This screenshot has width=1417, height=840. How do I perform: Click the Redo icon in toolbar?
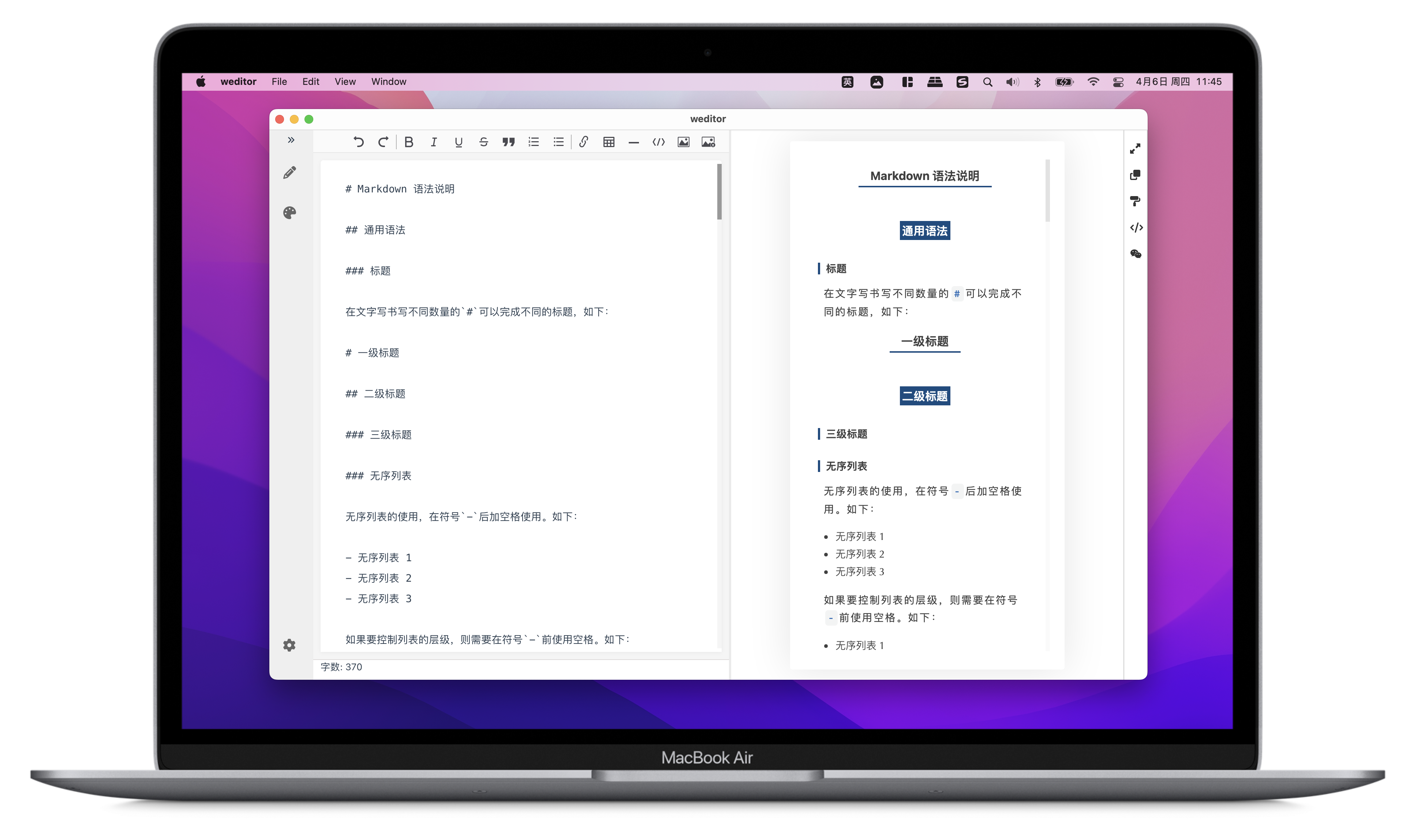coord(383,142)
